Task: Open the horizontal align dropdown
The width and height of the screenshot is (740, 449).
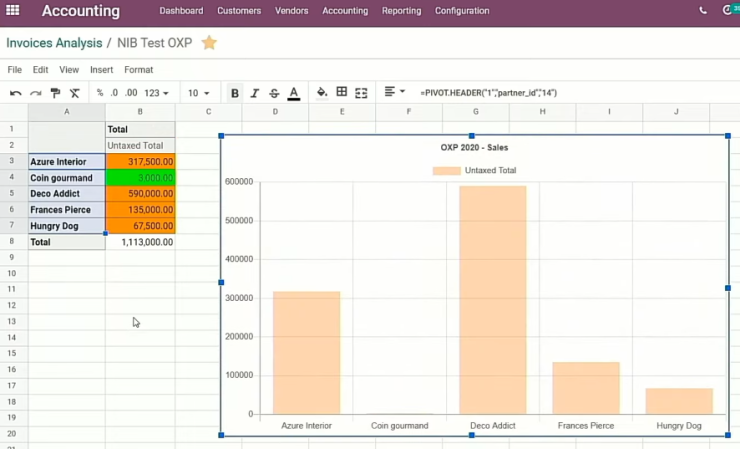Action: click(x=395, y=92)
